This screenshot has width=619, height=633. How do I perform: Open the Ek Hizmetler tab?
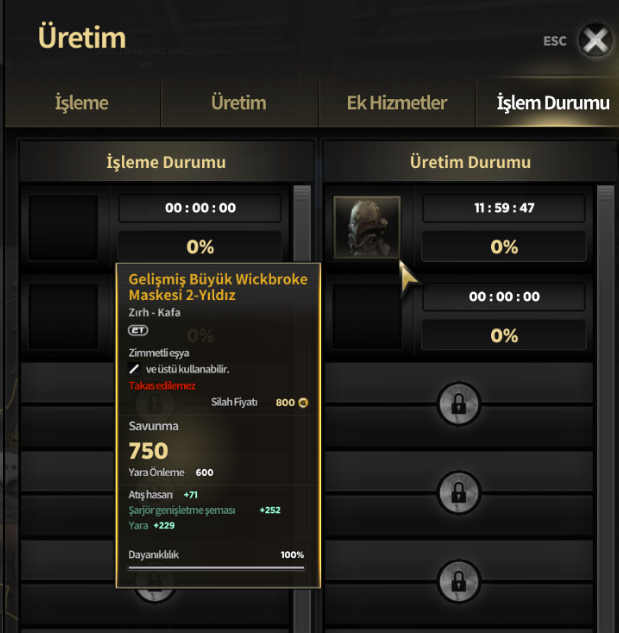397,103
